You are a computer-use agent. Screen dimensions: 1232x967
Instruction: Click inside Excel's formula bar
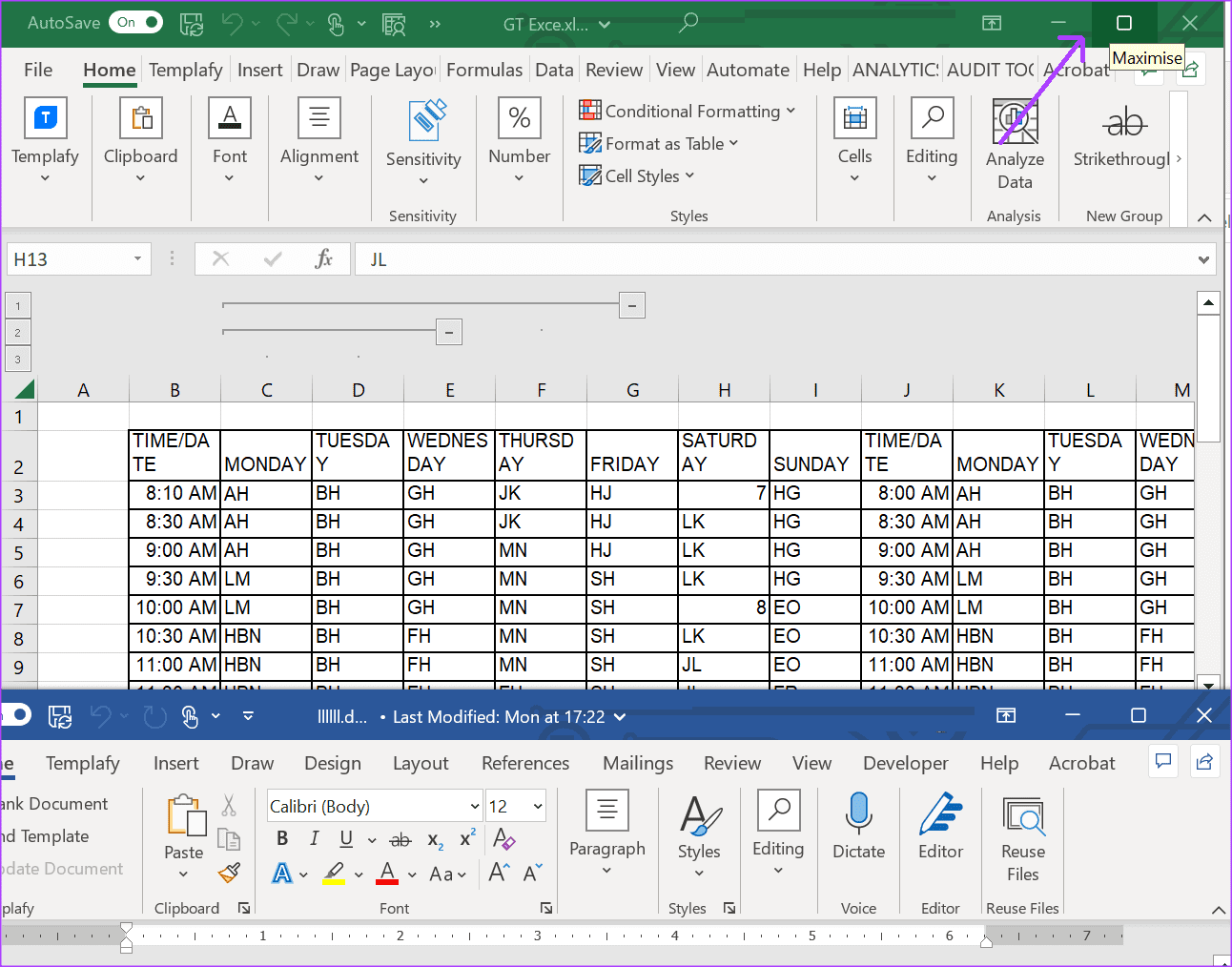(667, 258)
